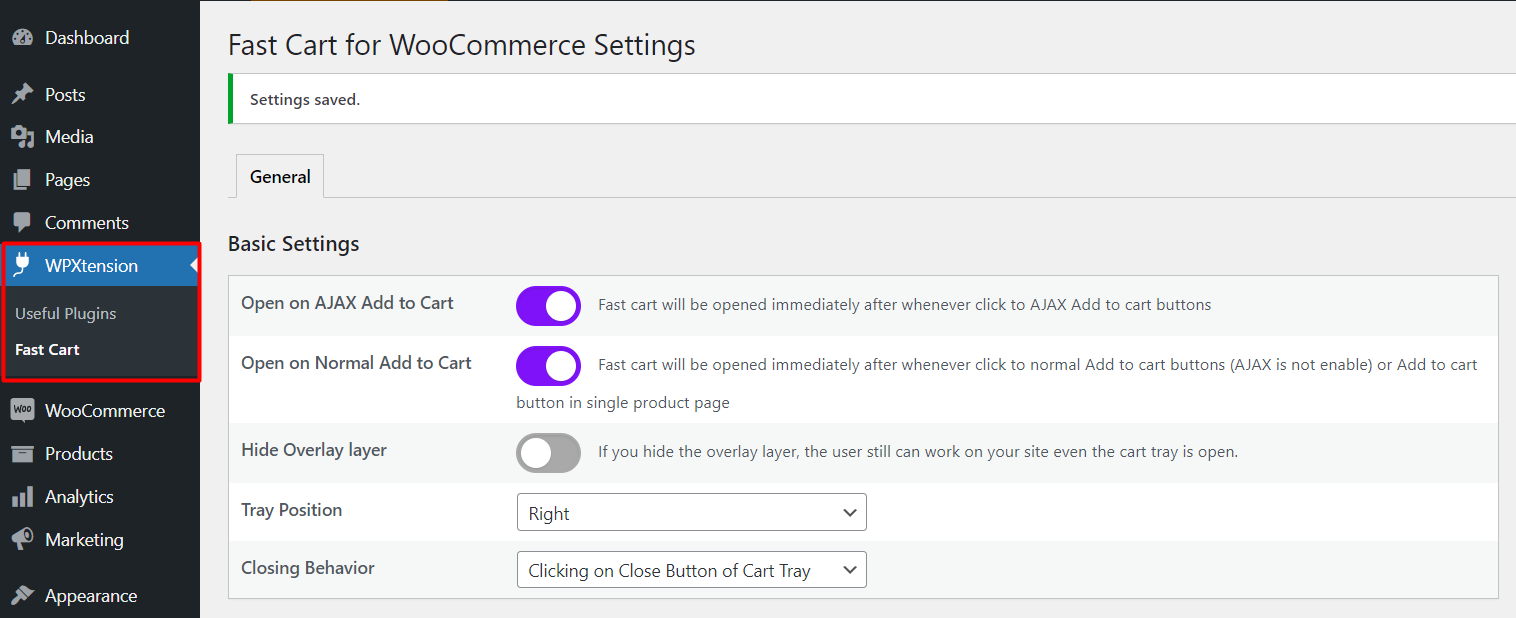
Task: Open the Closing Behavior dropdown
Action: 691,570
